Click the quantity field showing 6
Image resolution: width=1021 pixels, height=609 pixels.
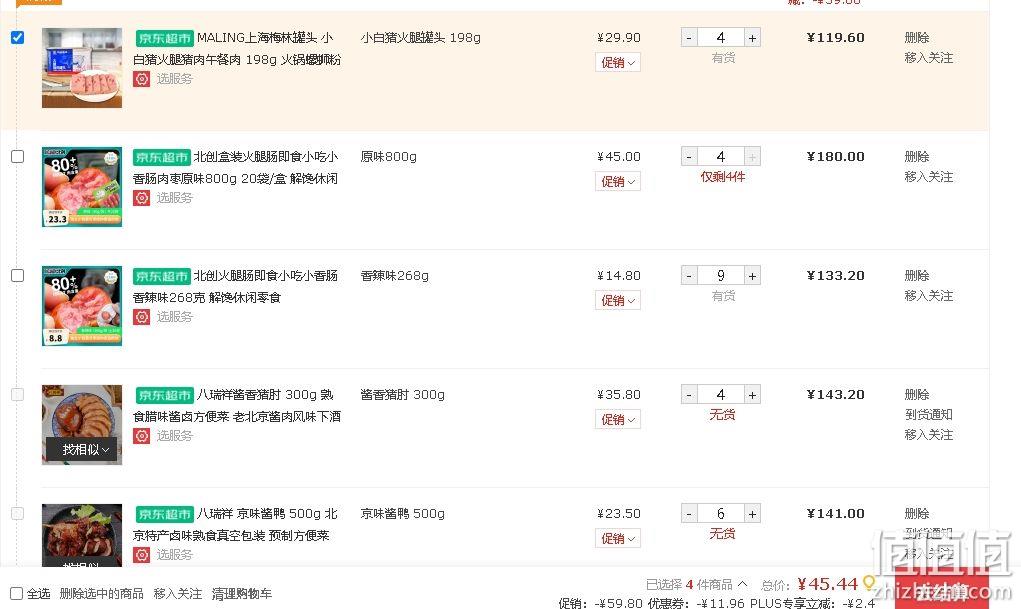(720, 514)
